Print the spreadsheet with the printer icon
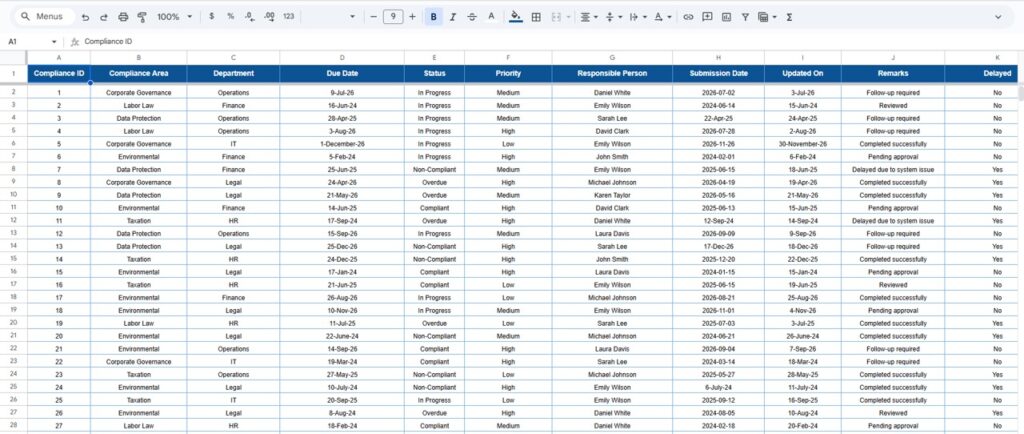 pos(123,17)
